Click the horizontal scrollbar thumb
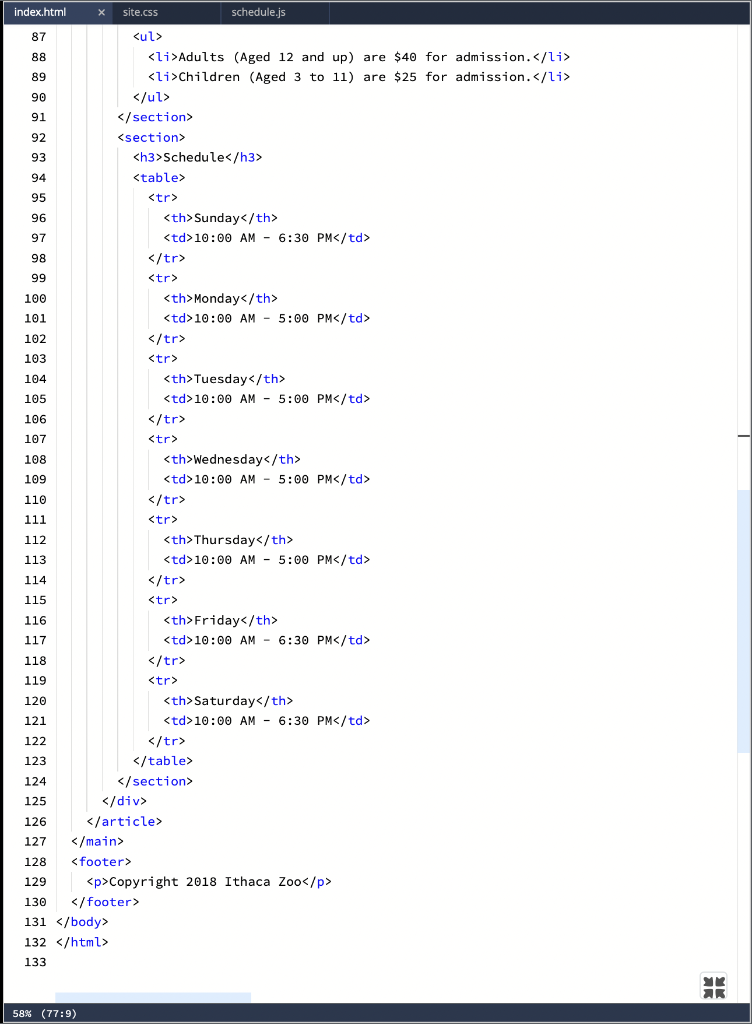 click(x=153, y=997)
